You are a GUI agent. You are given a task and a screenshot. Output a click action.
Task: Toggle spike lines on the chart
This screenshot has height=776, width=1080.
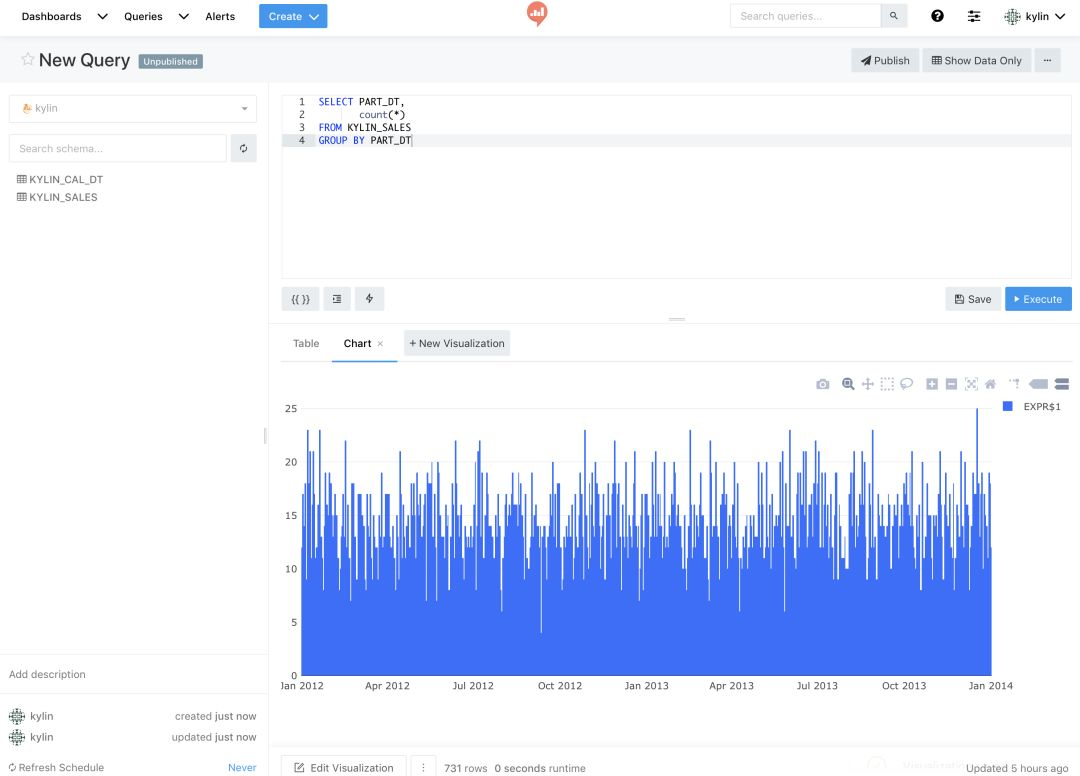tap(1013, 384)
